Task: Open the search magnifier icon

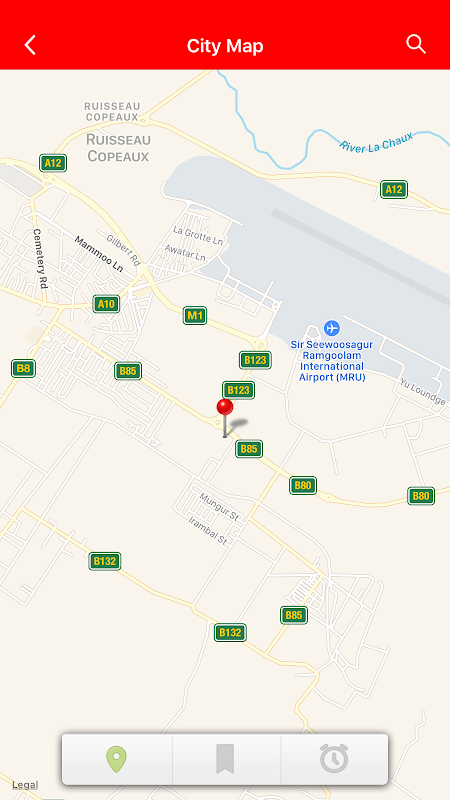Action: (x=416, y=44)
